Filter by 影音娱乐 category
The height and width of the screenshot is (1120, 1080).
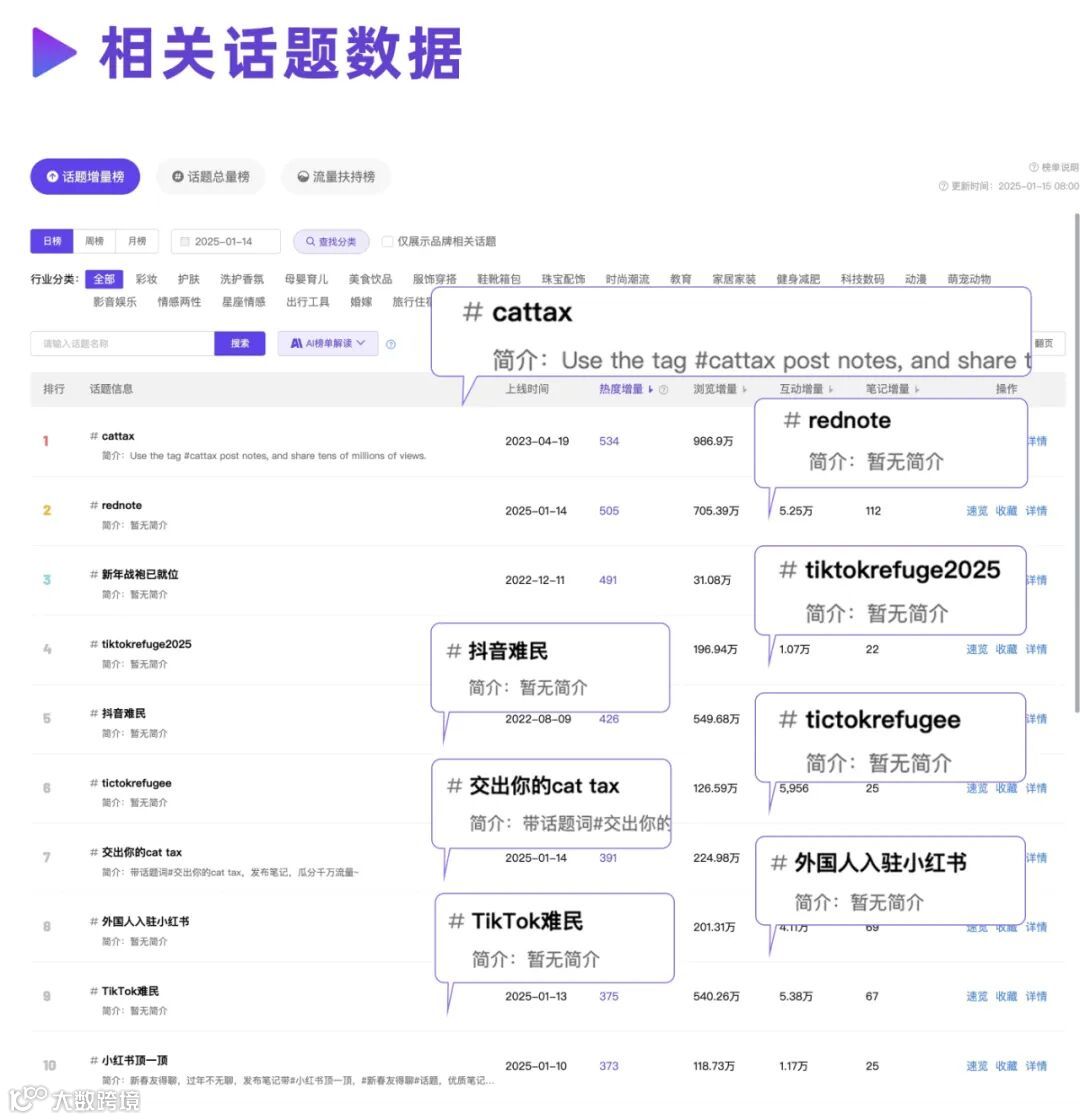[115, 302]
